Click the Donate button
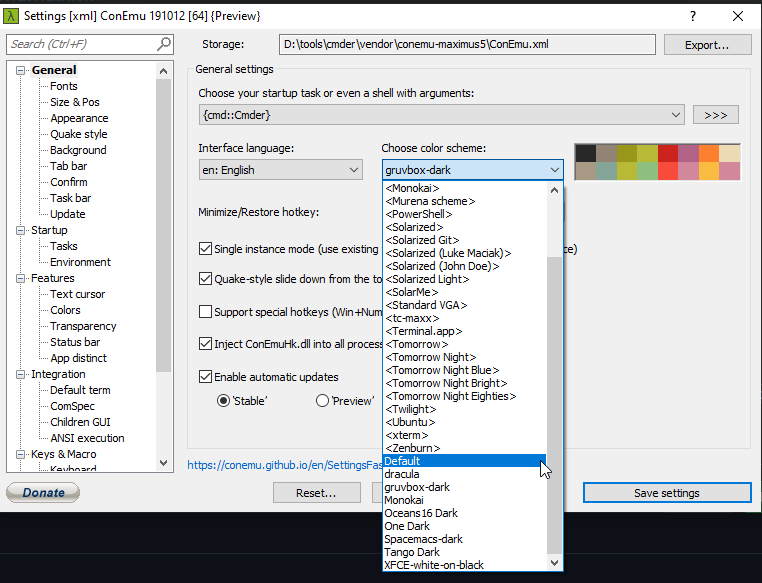The image size is (762, 583). pyautogui.click(x=43, y=493)
